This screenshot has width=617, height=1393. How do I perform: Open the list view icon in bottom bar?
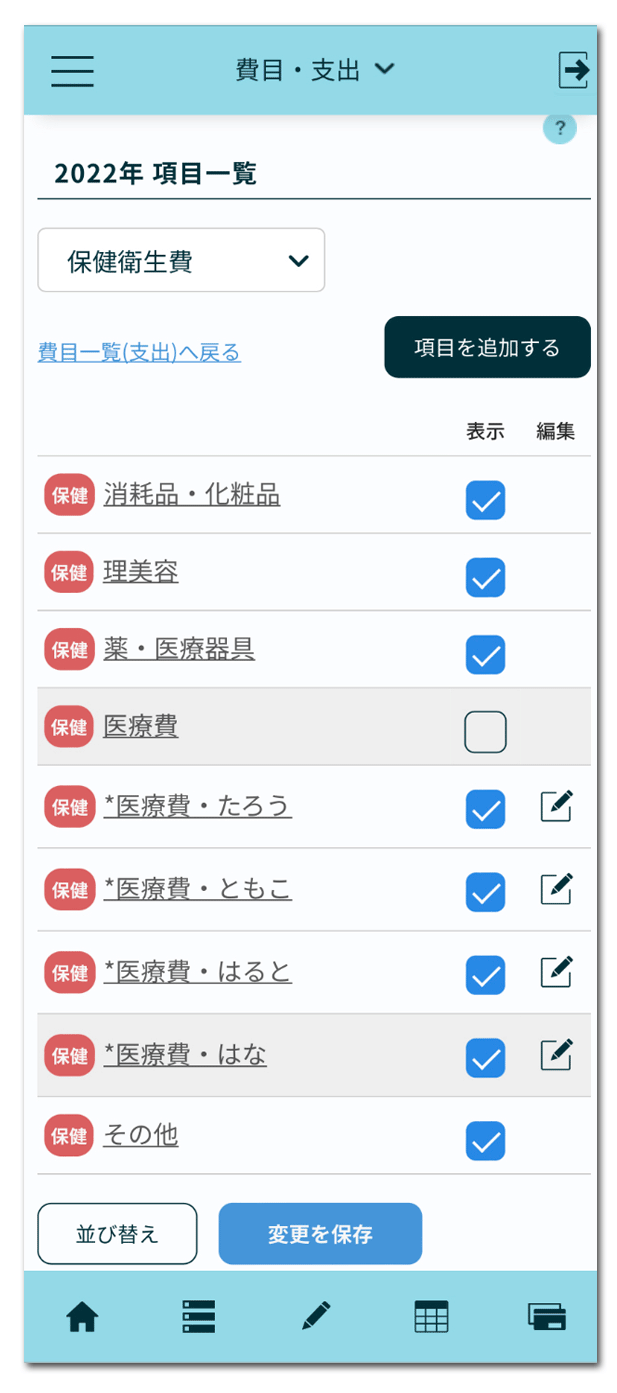click(x=199, y=1318)
